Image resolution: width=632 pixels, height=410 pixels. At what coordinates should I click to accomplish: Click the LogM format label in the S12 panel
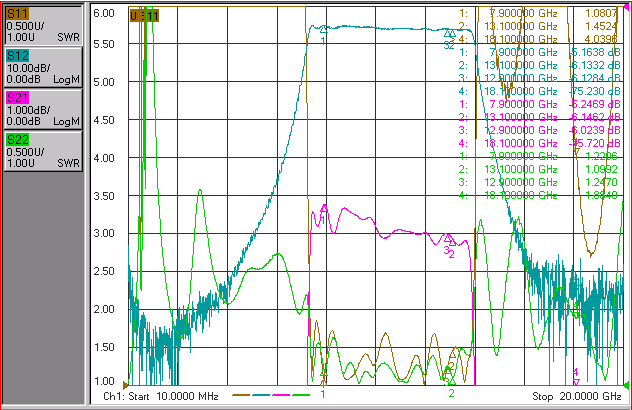tap(67, 79)
